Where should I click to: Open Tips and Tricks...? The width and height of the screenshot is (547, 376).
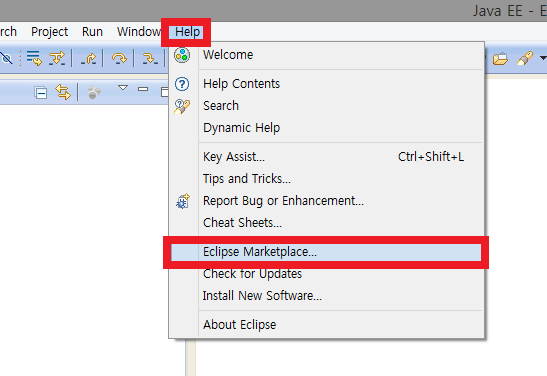[x=327, y=179]
